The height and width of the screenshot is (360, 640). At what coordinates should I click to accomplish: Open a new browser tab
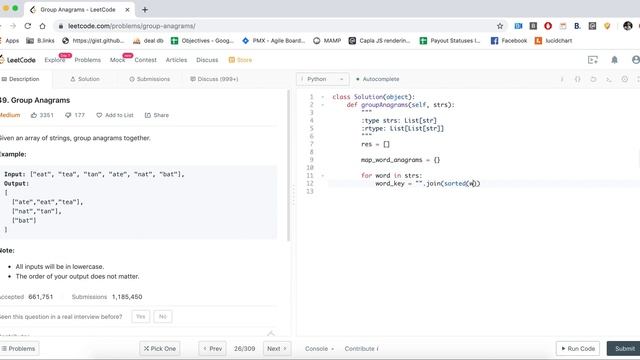[145, 9]
